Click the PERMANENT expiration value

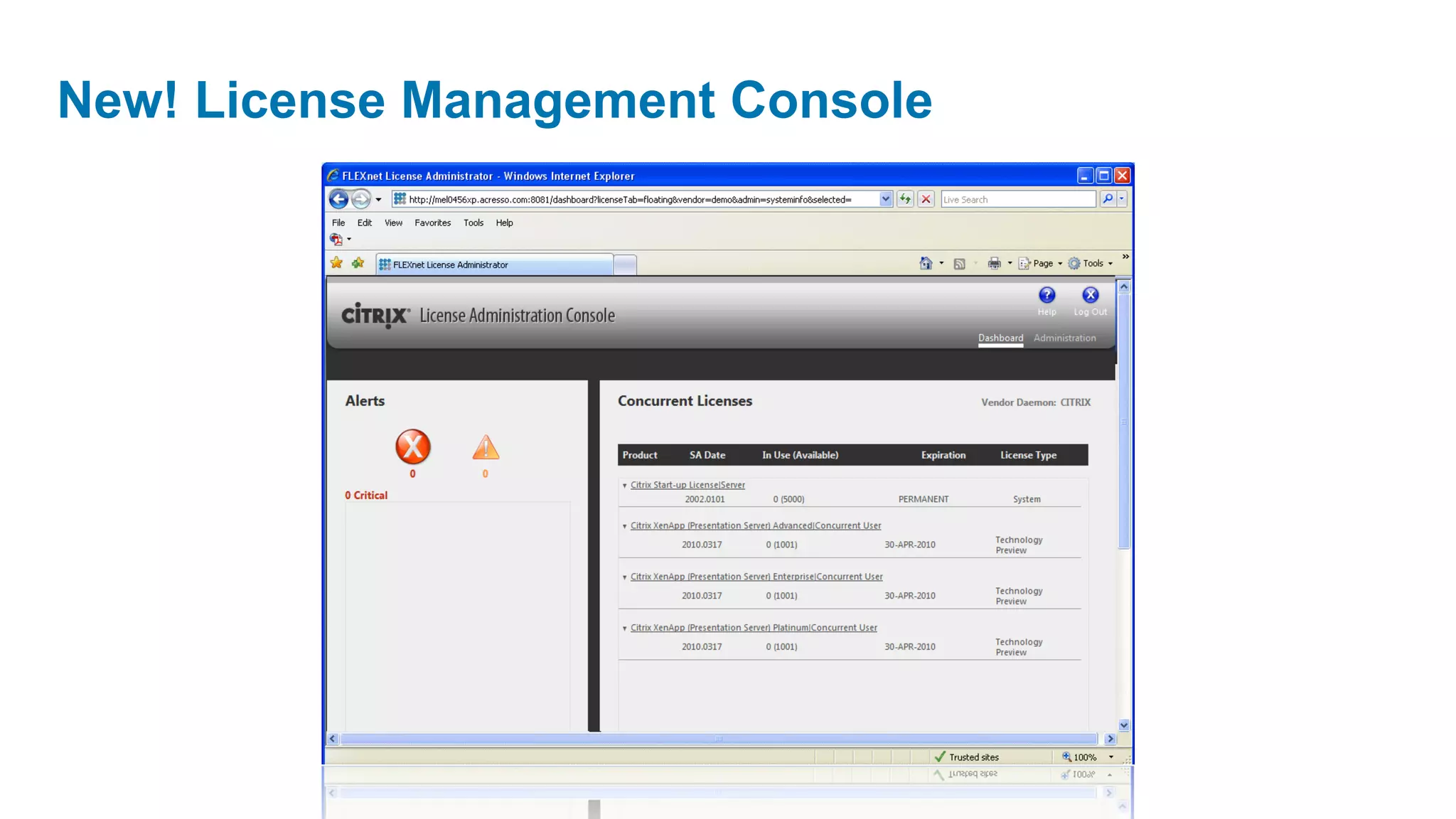(924, 499)
